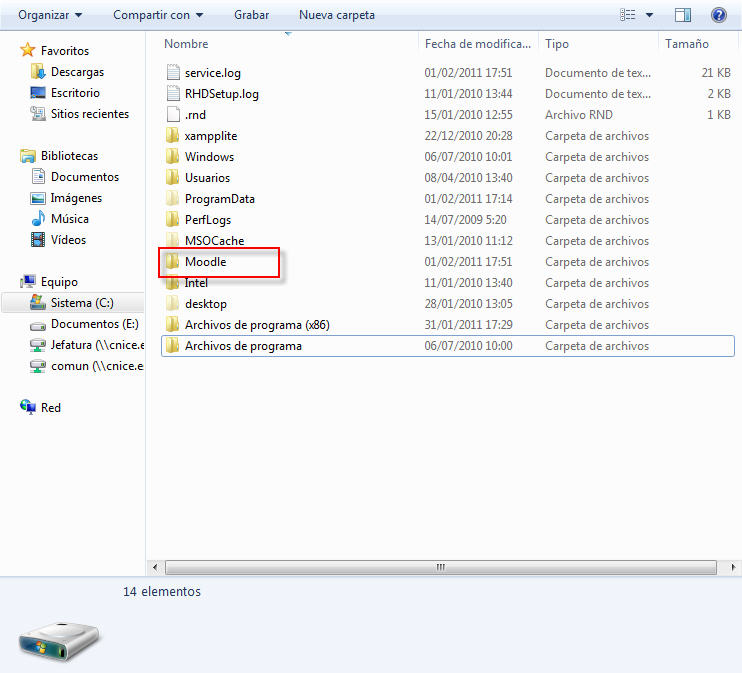
Task: Sort by the Nombre column header
Action: tap(187, 44)
